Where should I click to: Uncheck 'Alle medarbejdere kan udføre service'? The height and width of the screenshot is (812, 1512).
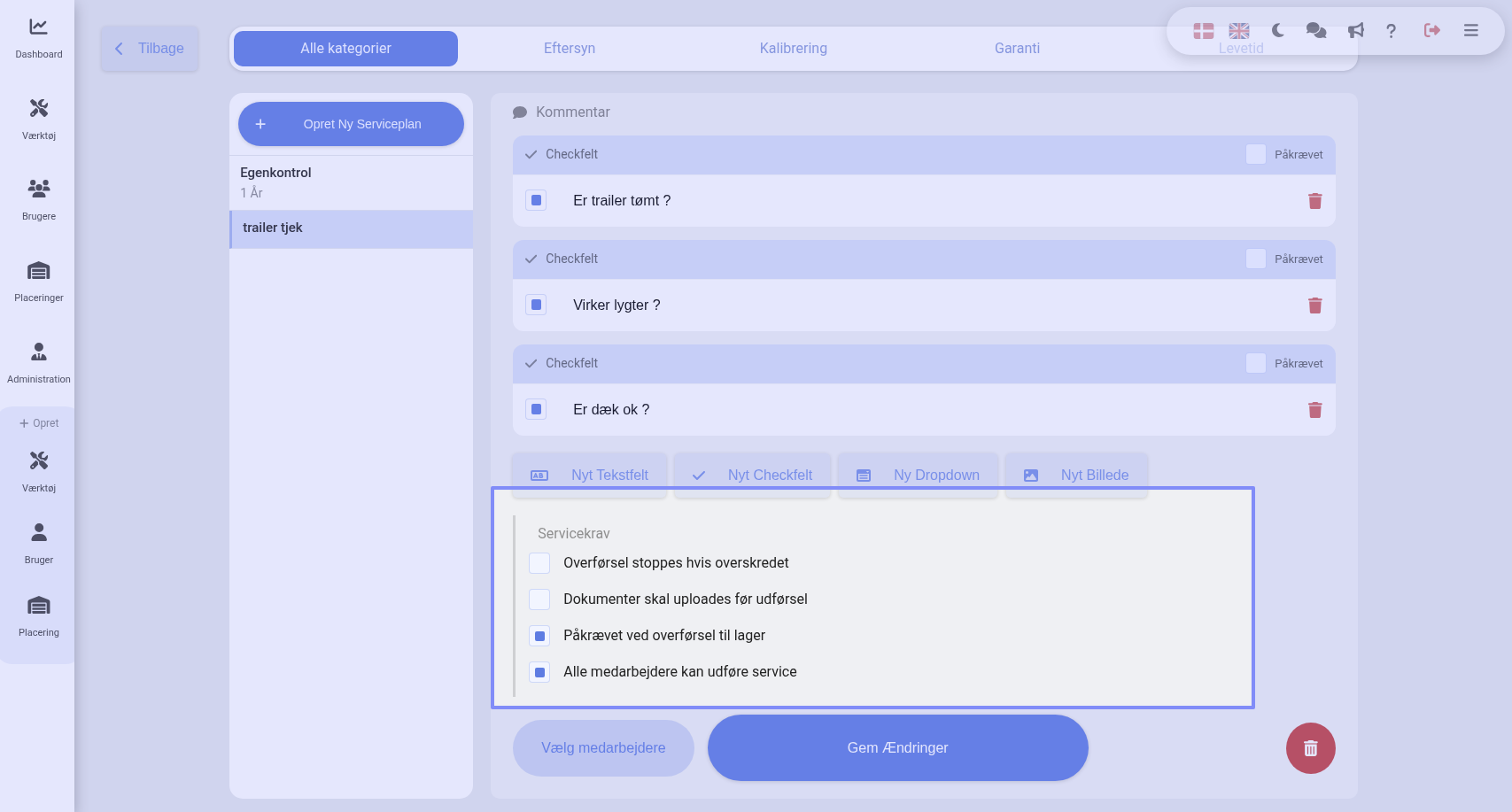(x=539, y=672)
